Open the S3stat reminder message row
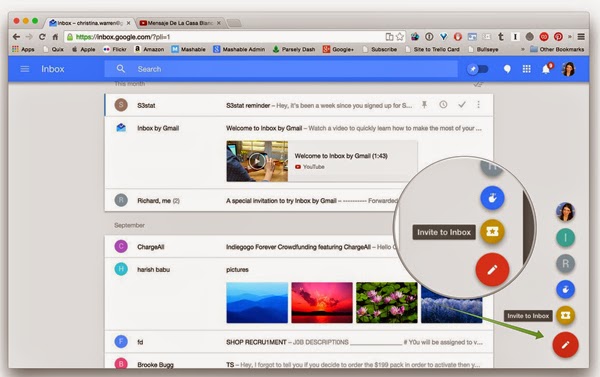The width and height of the screenshot is (600, 377). tap(299, 105)
